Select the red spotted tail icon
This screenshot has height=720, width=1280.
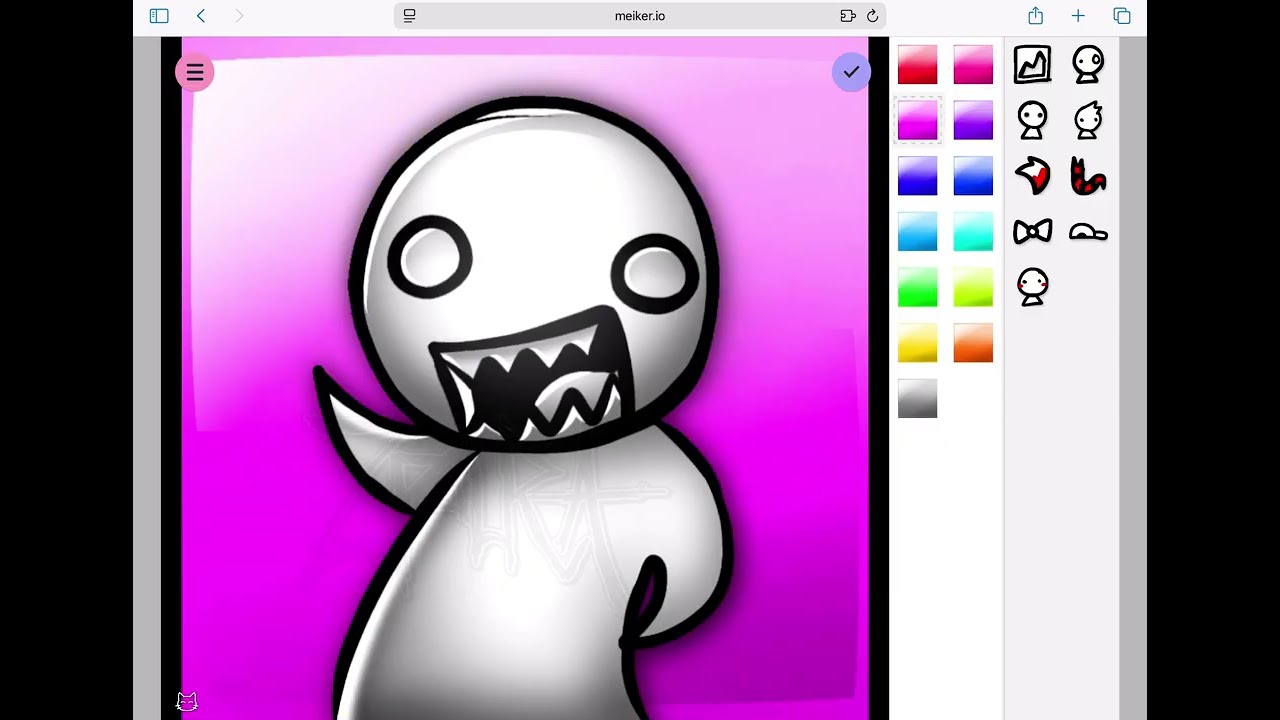(1088, 177)
